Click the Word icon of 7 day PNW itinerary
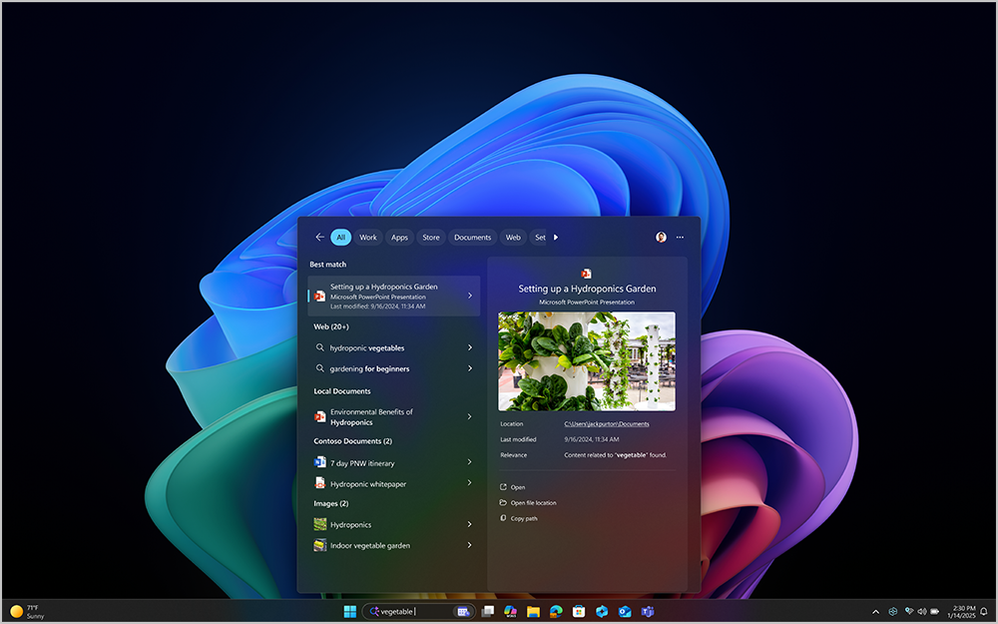 pyautogui.click(x=320, y=462)
